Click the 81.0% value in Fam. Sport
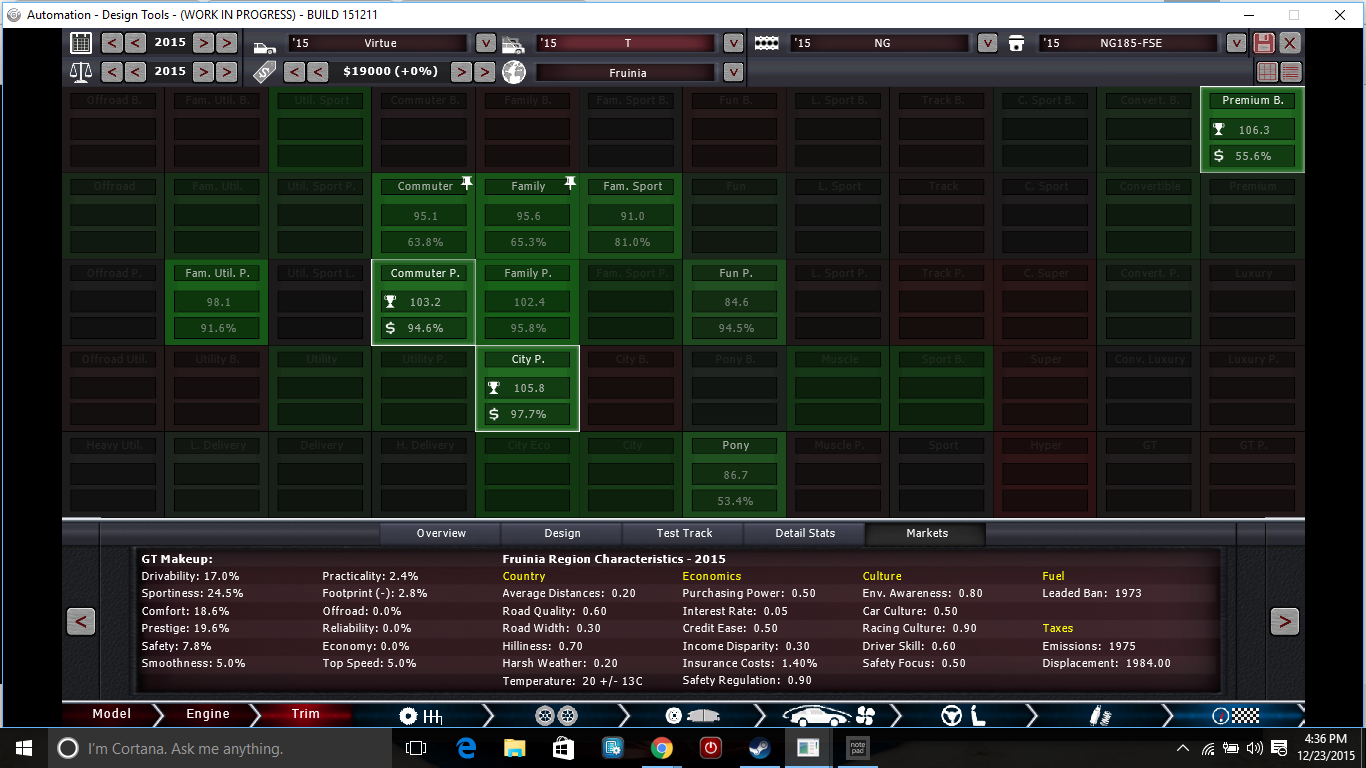This screenshot has height=768, width=1366. pyautogui.click(x=632, y=242)
